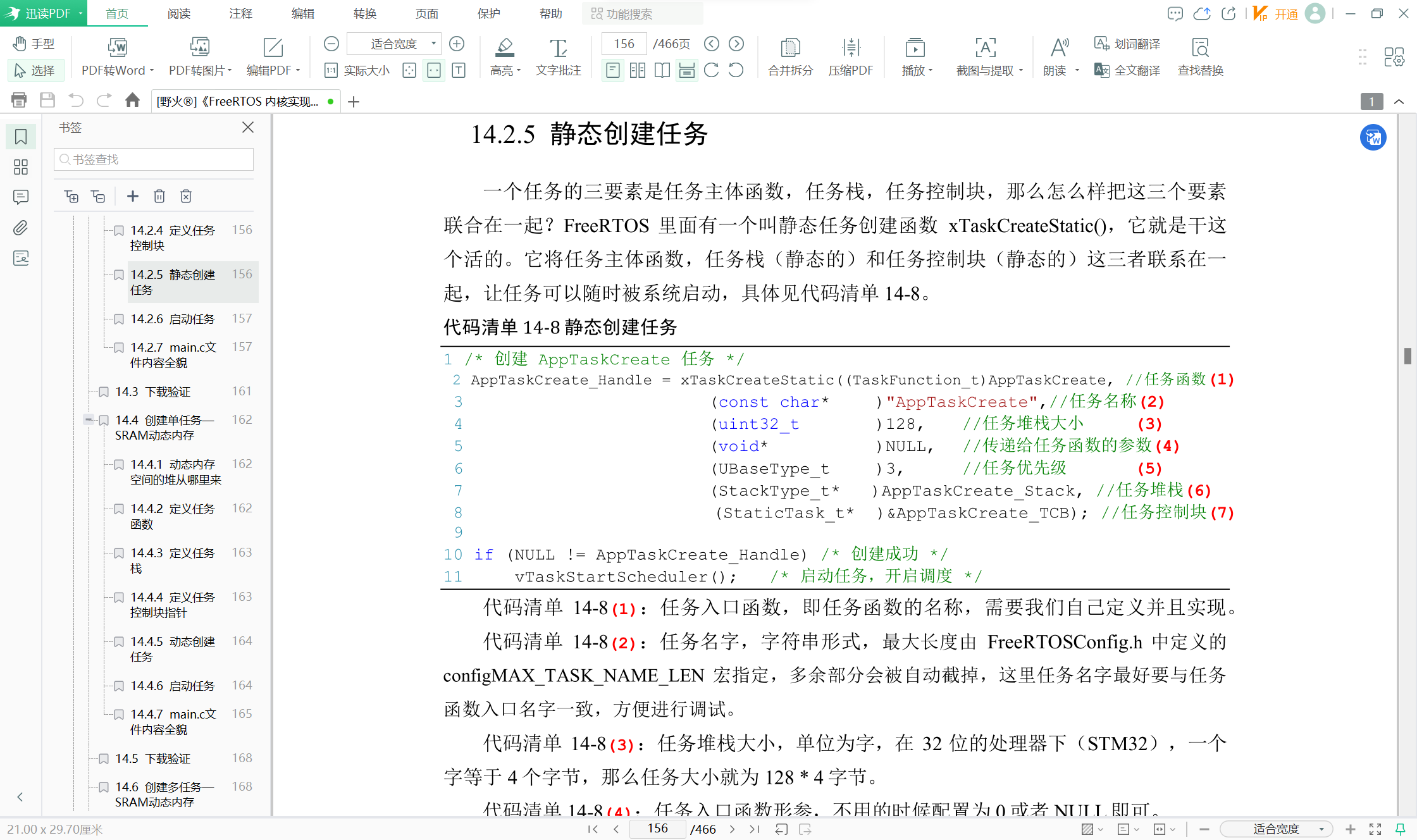Open a new document tab
The height and width of the screenshot is (840, 1417).
(x=354, y=101)
